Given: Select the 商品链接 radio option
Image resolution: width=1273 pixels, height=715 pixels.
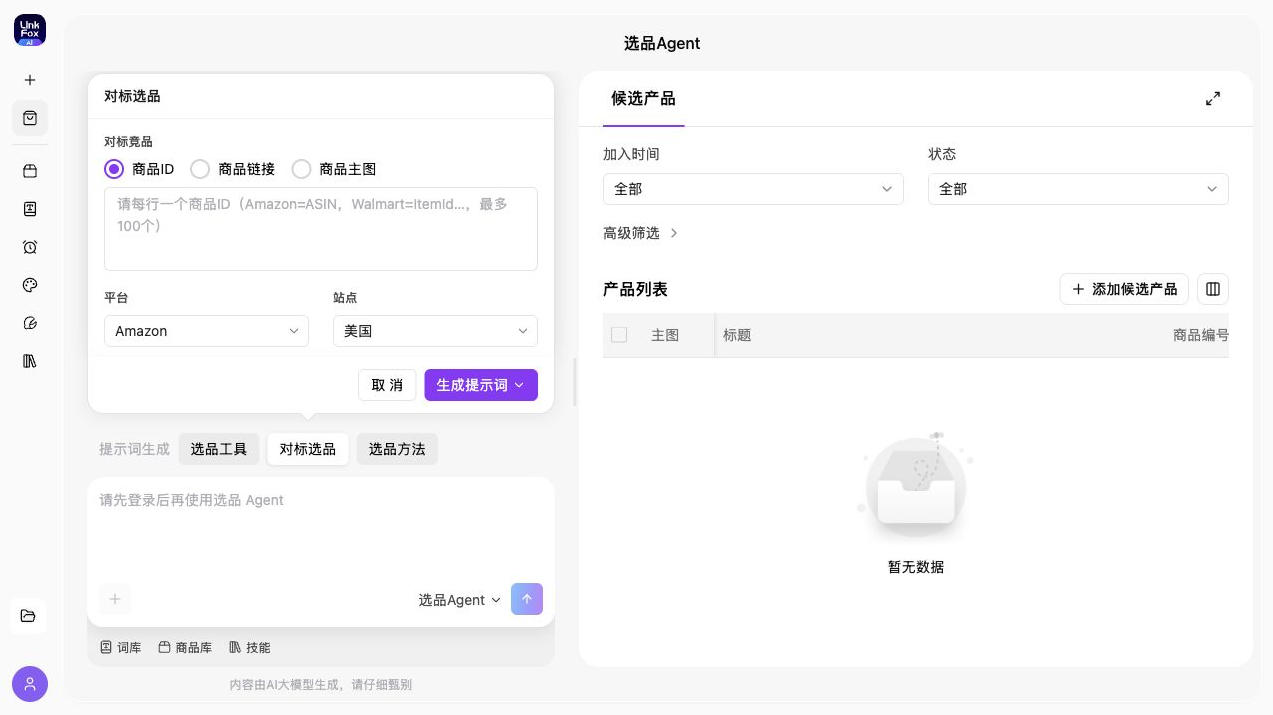Looking at the screenshot, I should pyautogui.click(x=200, y=169).
